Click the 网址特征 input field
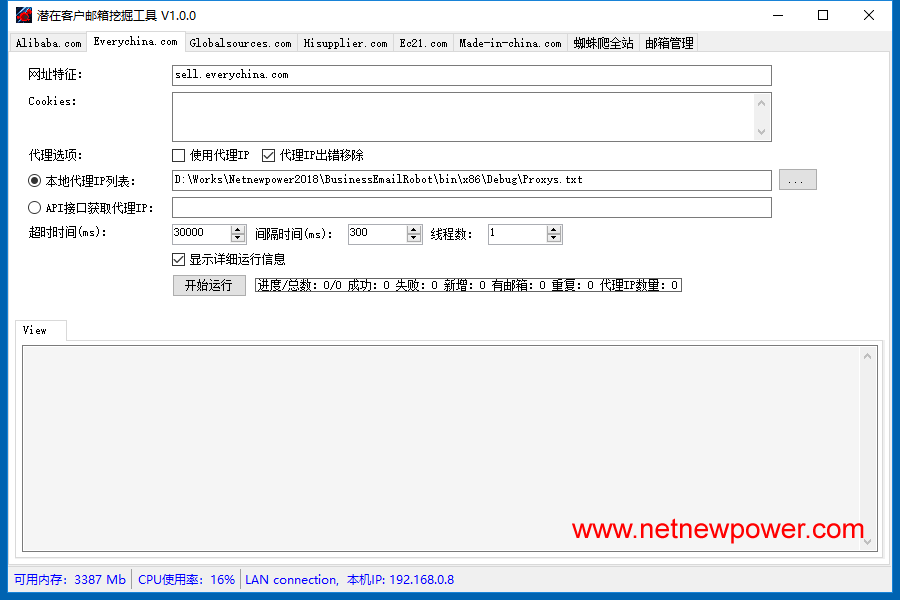Screen dimensions: 900x600 coord(471,76)
